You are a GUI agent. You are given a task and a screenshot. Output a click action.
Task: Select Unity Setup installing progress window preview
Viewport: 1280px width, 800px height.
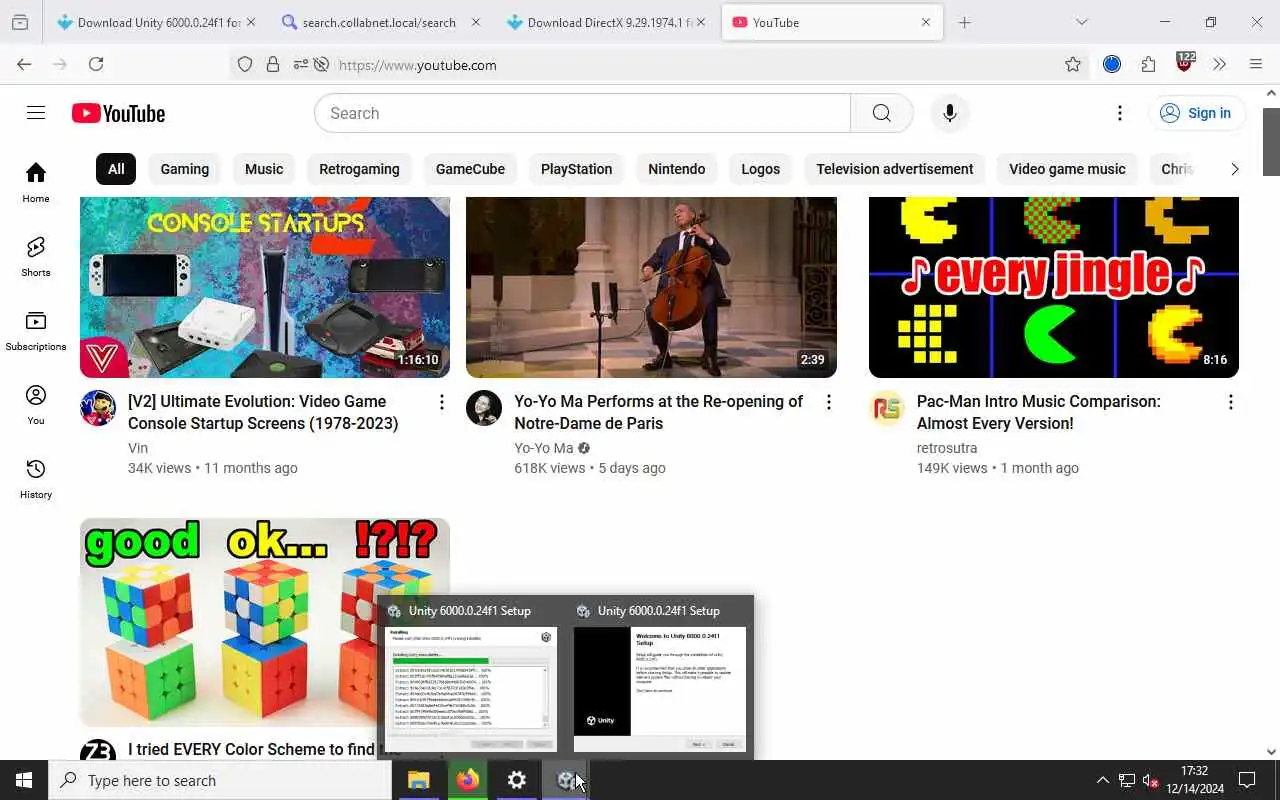pos(470,678)
